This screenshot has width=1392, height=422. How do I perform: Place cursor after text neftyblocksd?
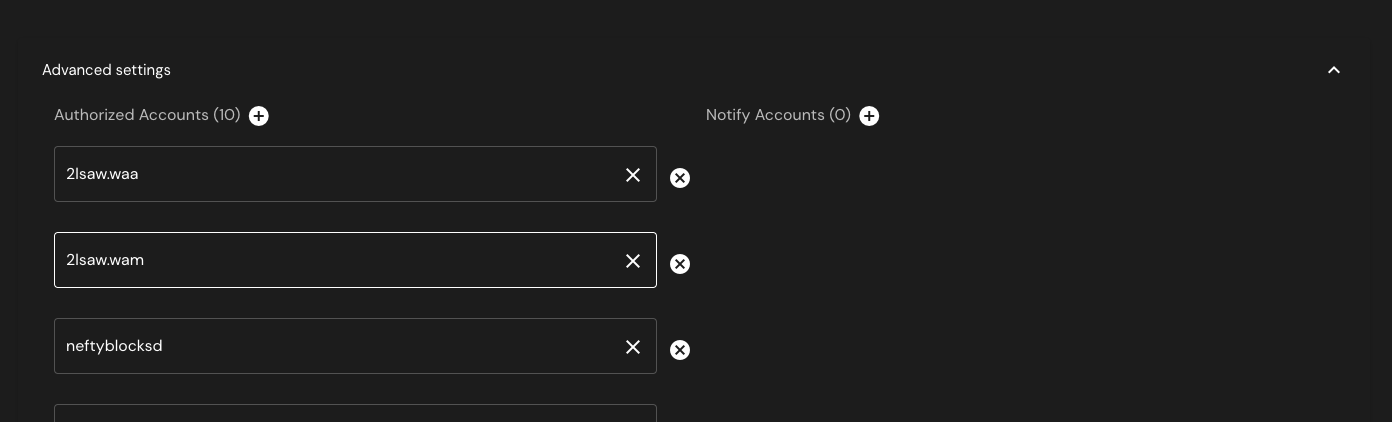coord(165,346)
